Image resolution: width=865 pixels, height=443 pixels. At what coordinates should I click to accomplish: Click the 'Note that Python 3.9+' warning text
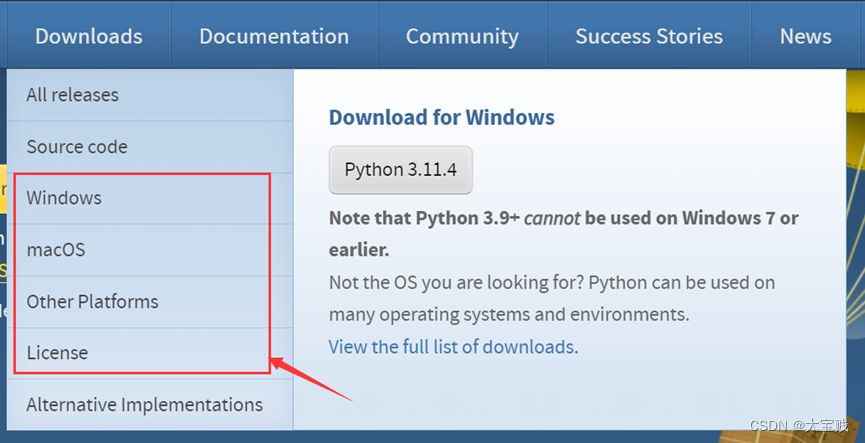pos(563,234)
